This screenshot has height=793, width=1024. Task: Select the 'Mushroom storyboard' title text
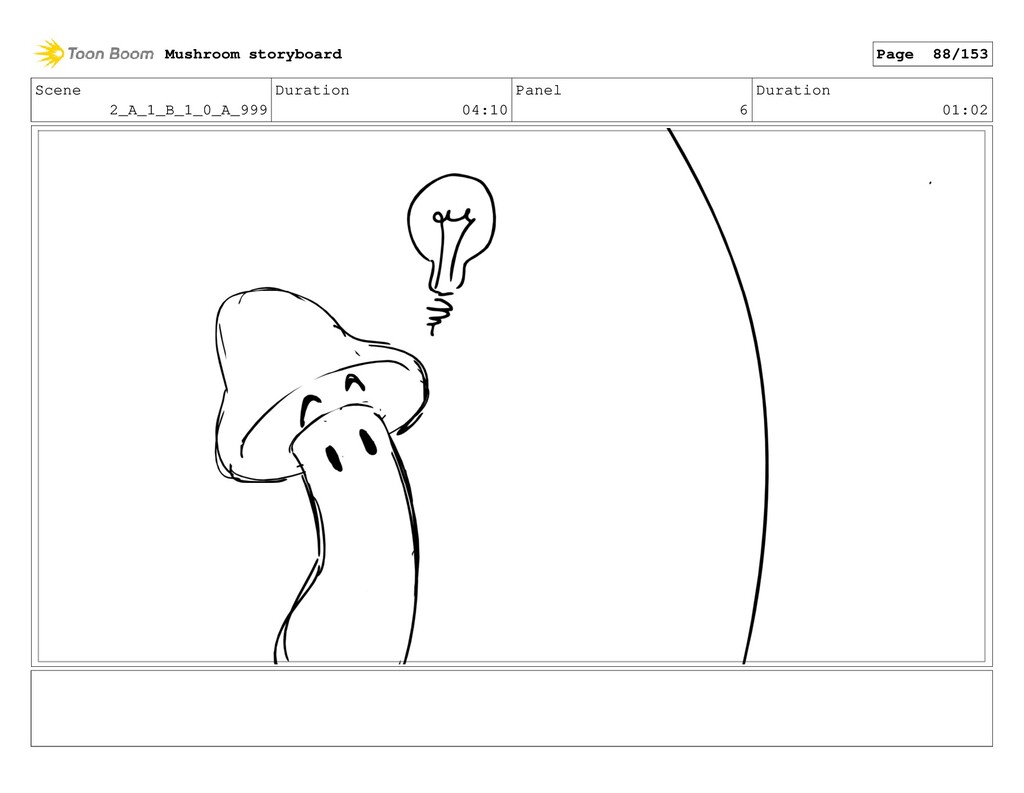253,54
